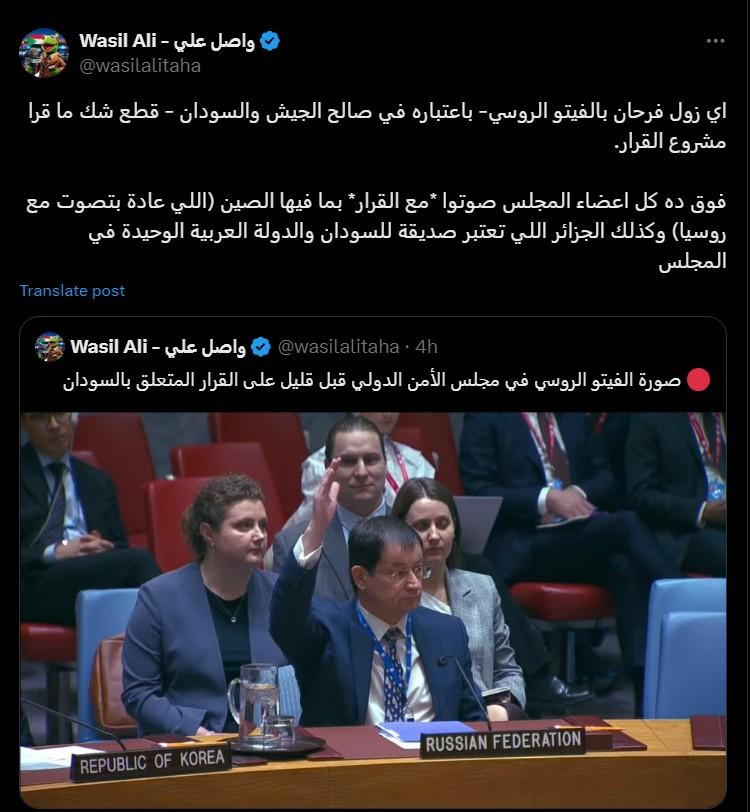Click the blue verified badge beside author name
Screen dimensions: 750x812
click(x=269, y=41)
